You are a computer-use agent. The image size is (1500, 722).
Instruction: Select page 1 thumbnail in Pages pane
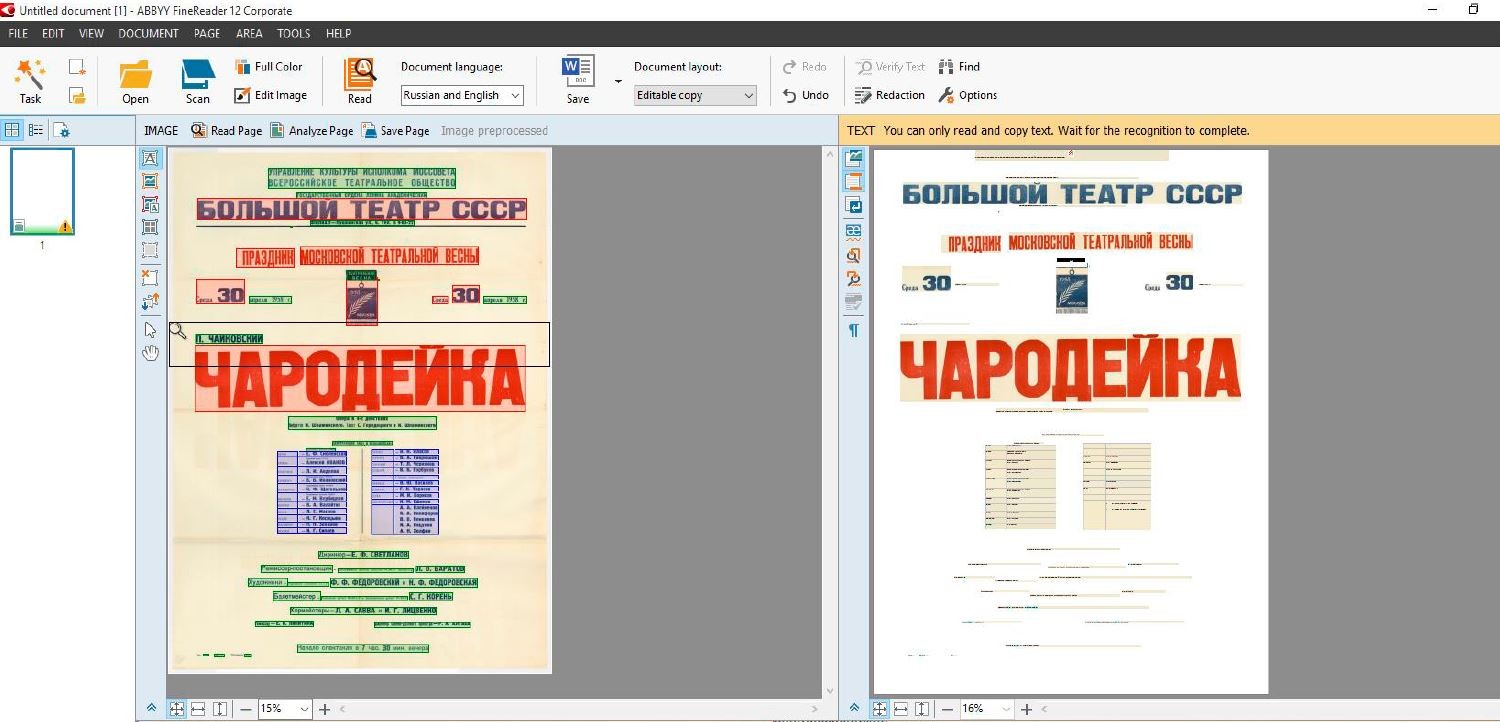(42, 192)
